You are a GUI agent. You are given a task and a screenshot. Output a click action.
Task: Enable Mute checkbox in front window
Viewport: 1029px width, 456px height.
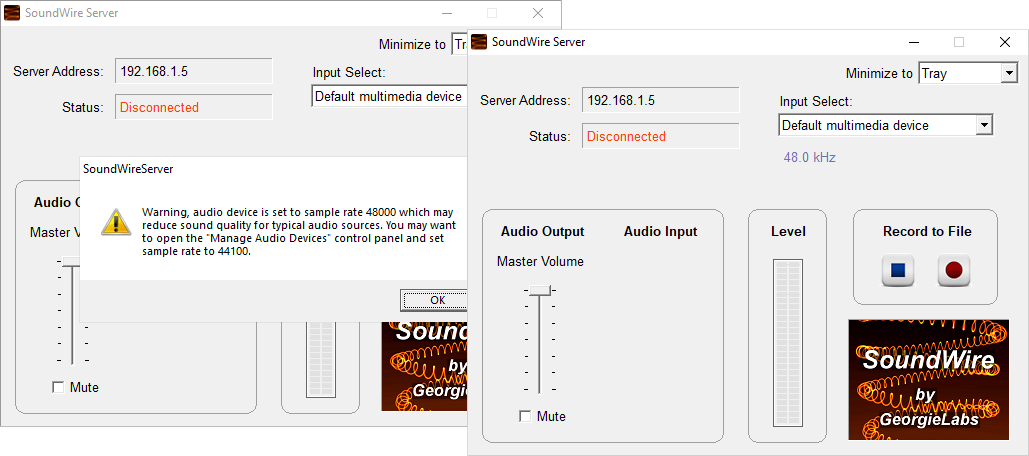(x=525, y=416)
